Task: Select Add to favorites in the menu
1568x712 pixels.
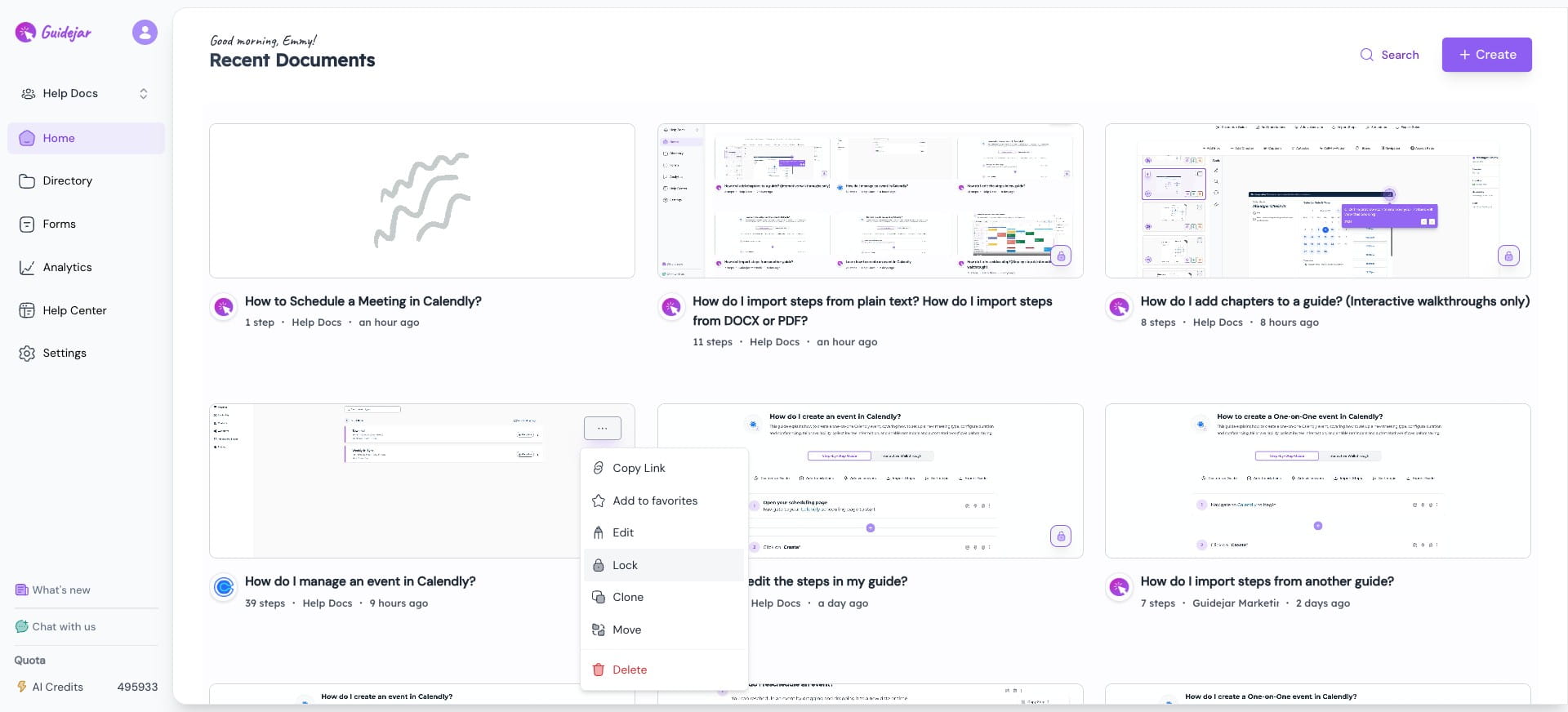Action: (x=664, y=501)
